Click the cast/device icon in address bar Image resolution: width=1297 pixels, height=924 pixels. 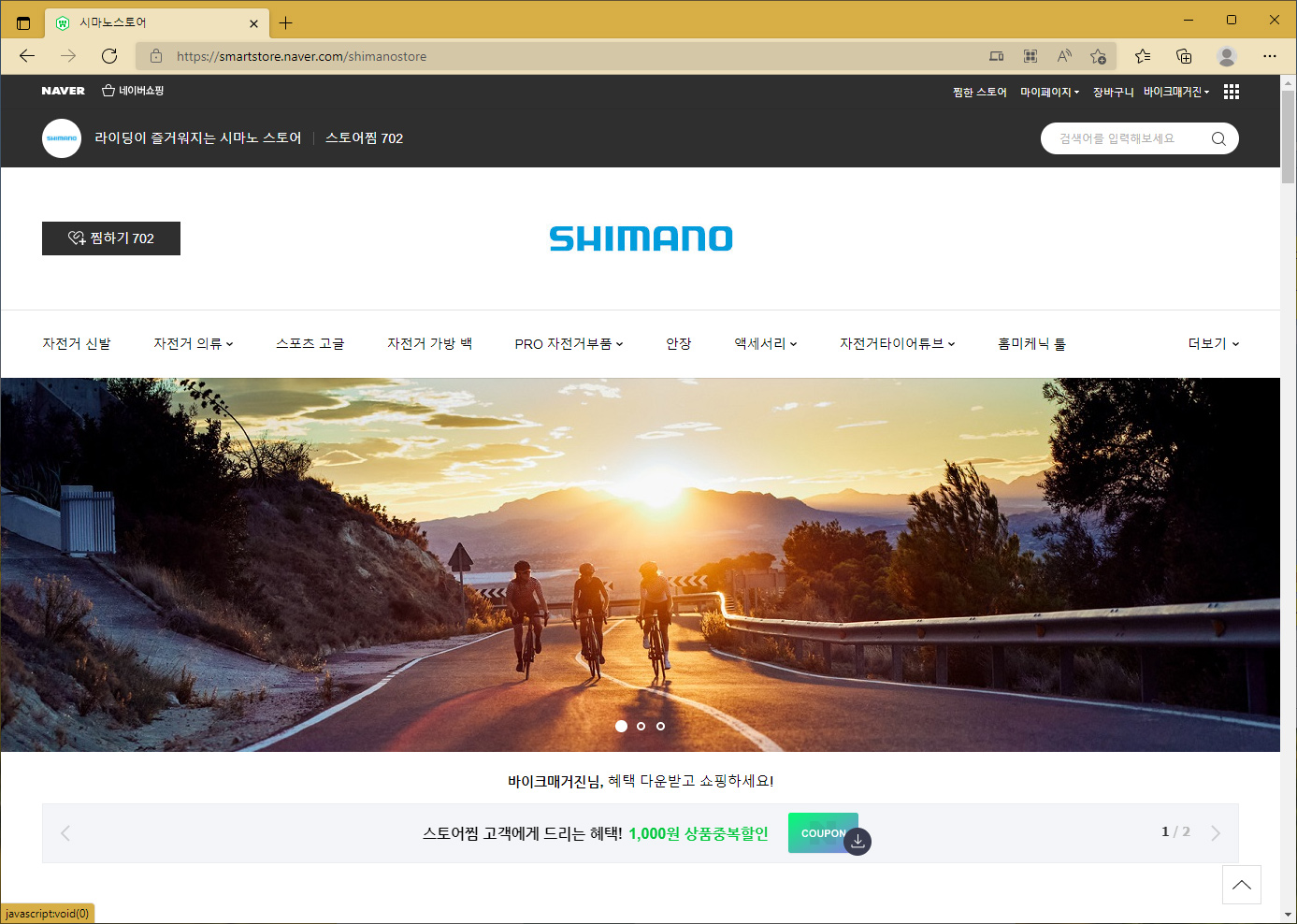click(x=997, y=56)
